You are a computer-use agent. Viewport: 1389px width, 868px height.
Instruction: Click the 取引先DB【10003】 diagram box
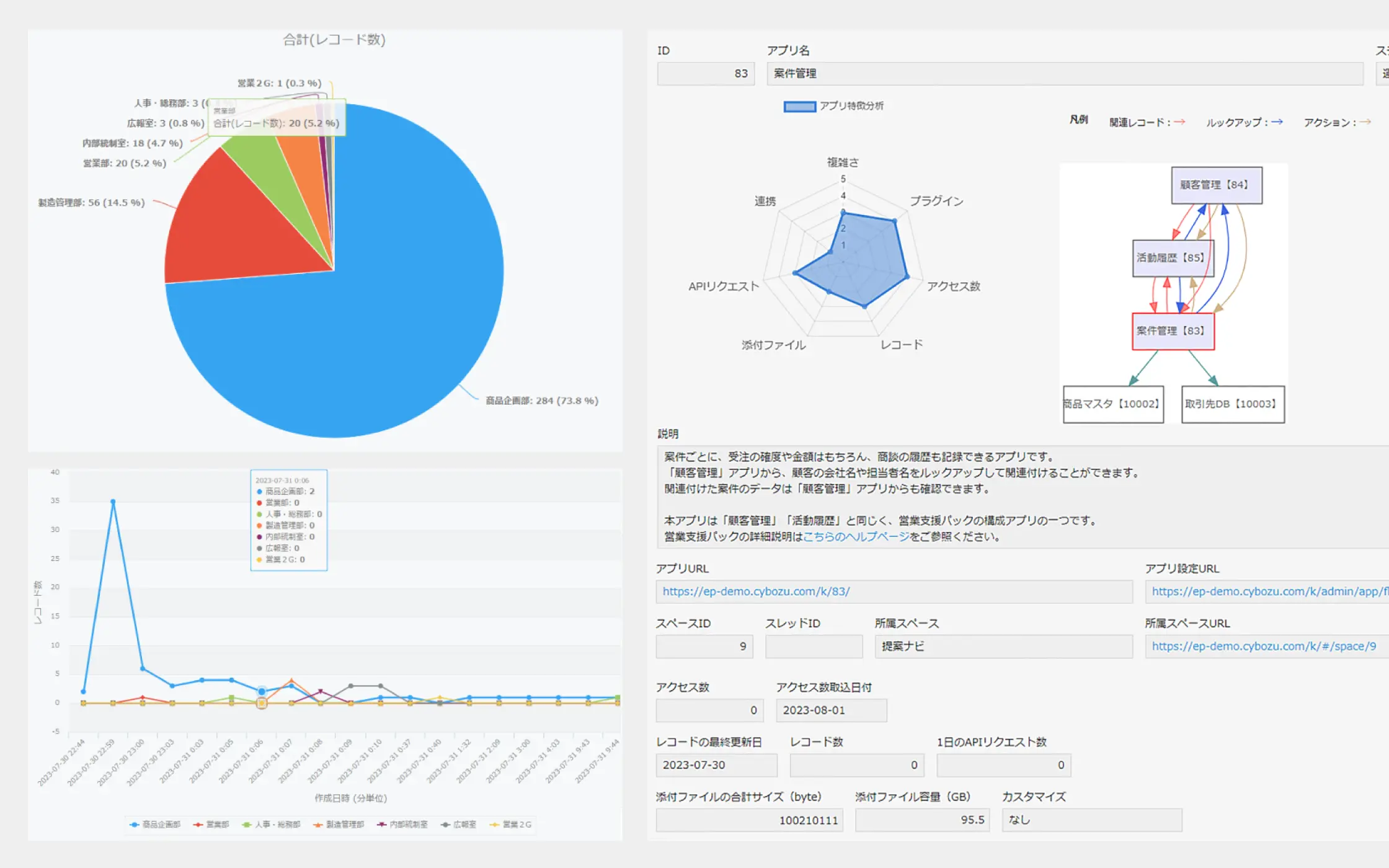click(x=1232, y=404)
